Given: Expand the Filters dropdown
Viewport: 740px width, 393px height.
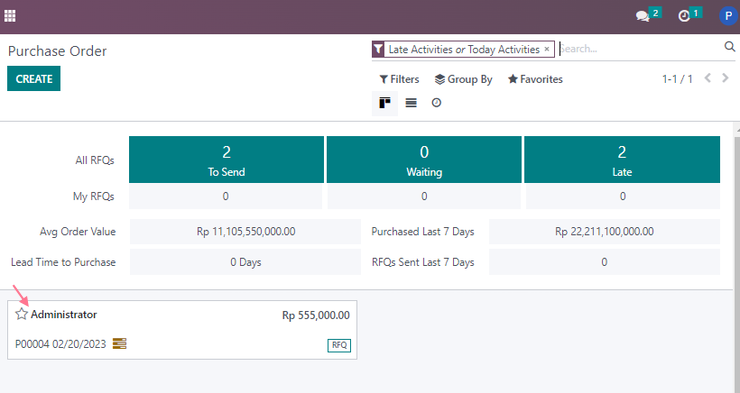Looking at the screenshot, I should (399, 79).
